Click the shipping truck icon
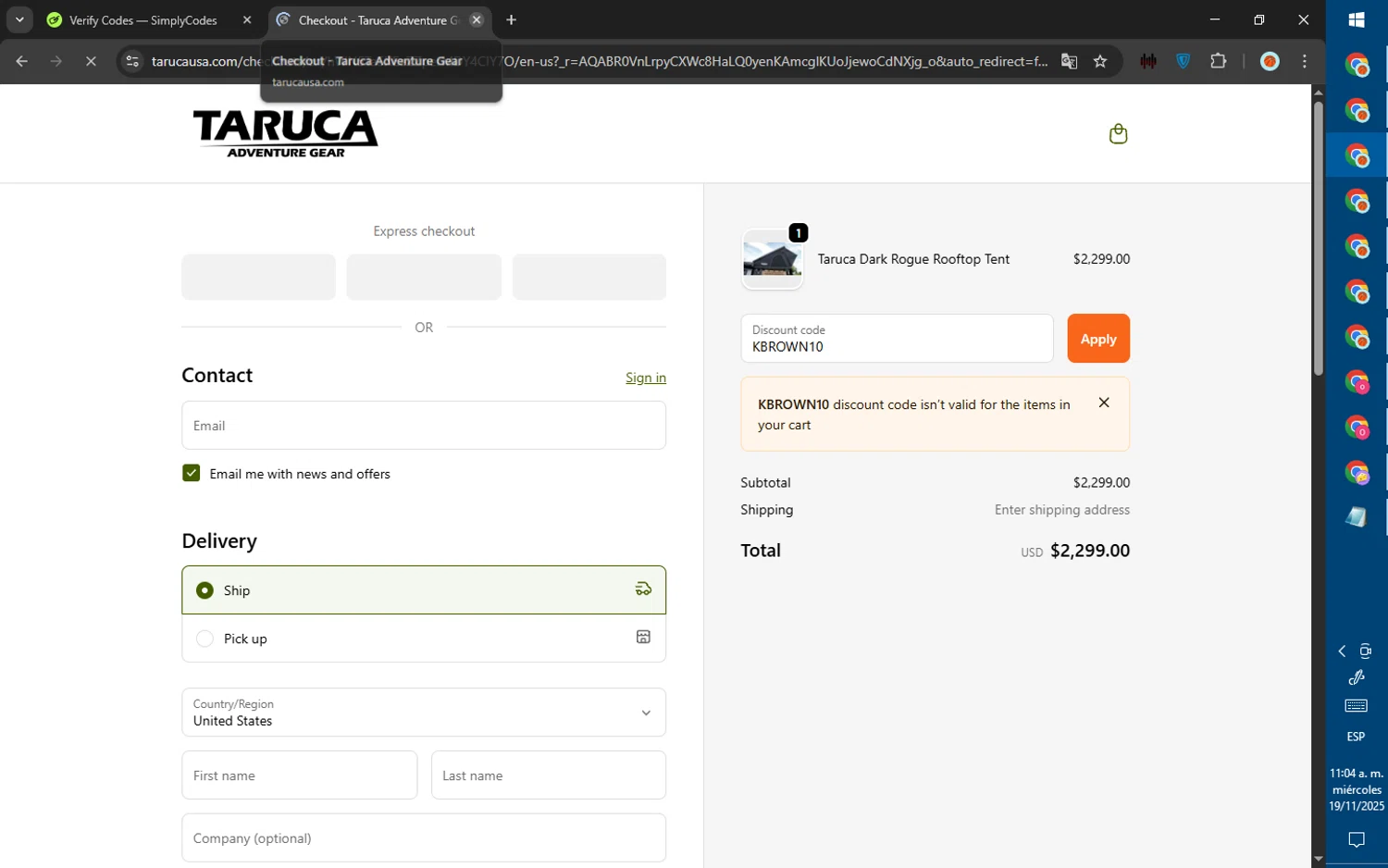Screen dimensions: 1388x868 (x=643, y=589)
